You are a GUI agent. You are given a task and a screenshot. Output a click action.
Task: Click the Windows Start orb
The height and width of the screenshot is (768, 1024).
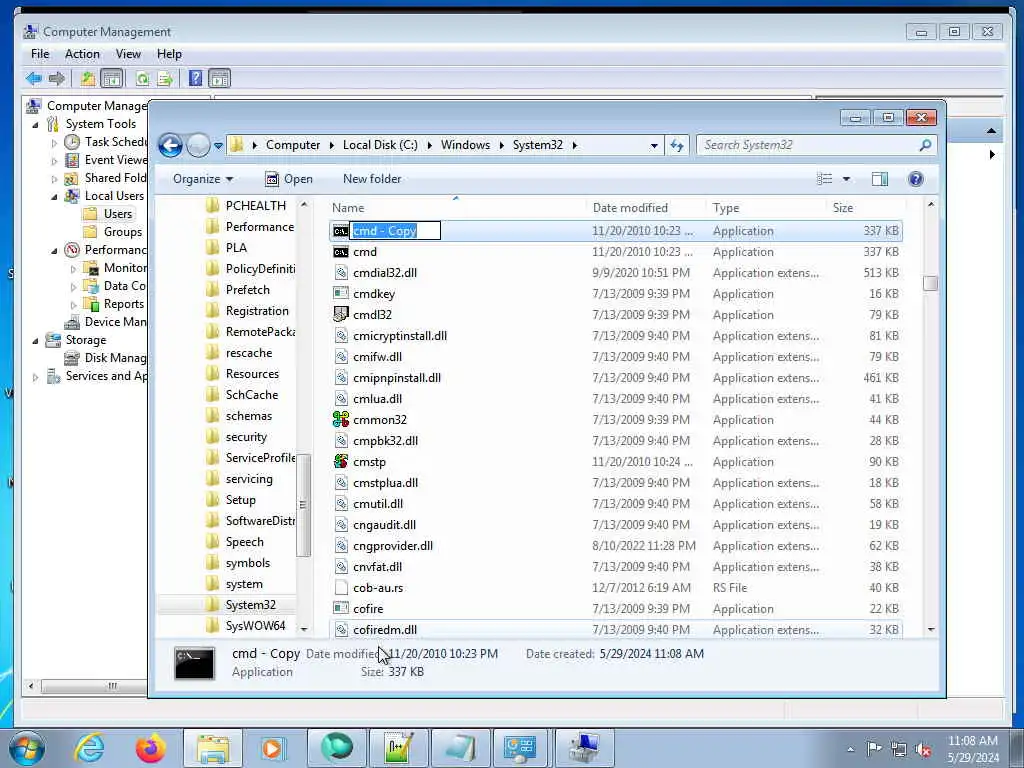click(x=27, y=748)
